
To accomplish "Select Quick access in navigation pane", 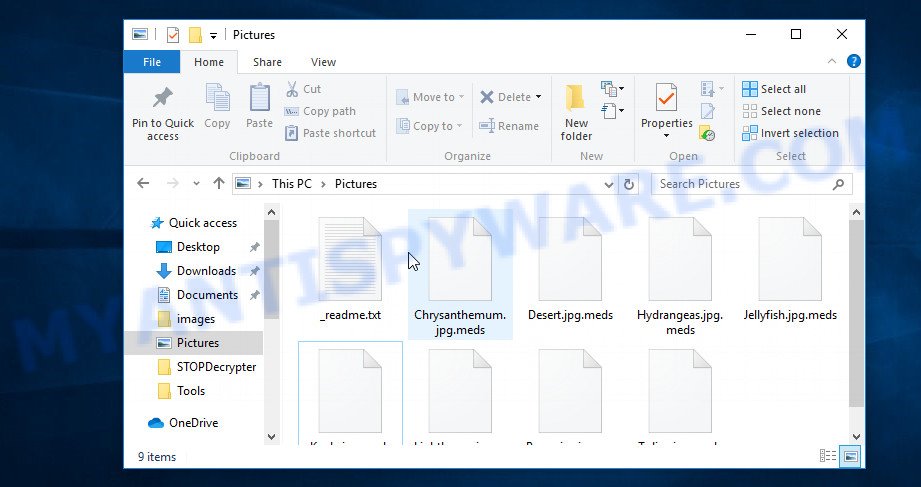I will point(203,223).
